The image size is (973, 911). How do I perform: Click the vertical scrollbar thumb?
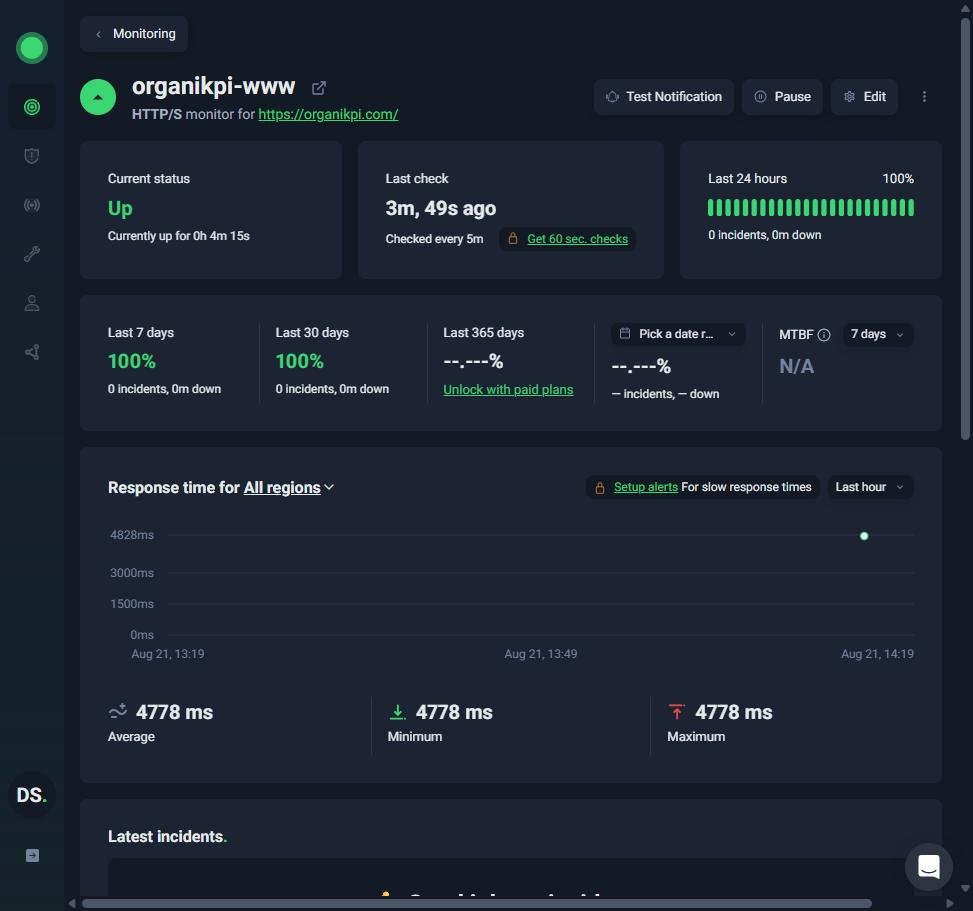[x=965, y=230]
